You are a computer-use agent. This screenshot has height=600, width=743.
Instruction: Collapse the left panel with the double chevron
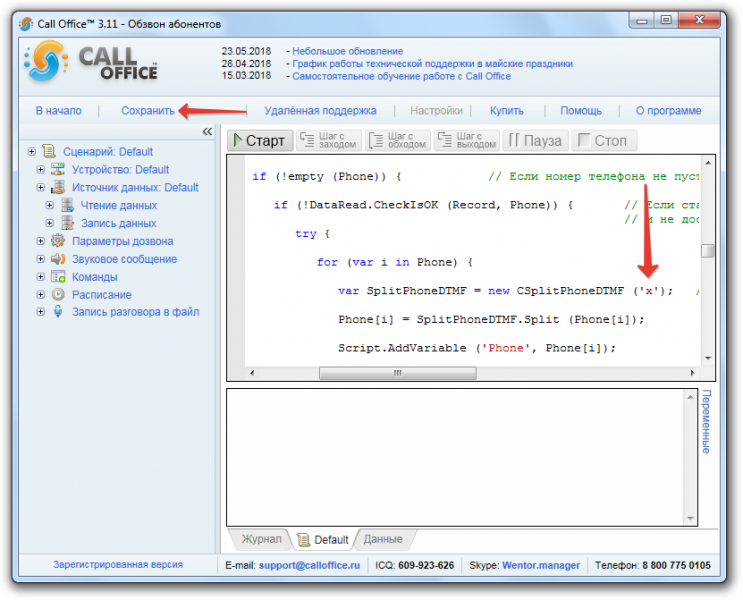[x=207, y=132]
